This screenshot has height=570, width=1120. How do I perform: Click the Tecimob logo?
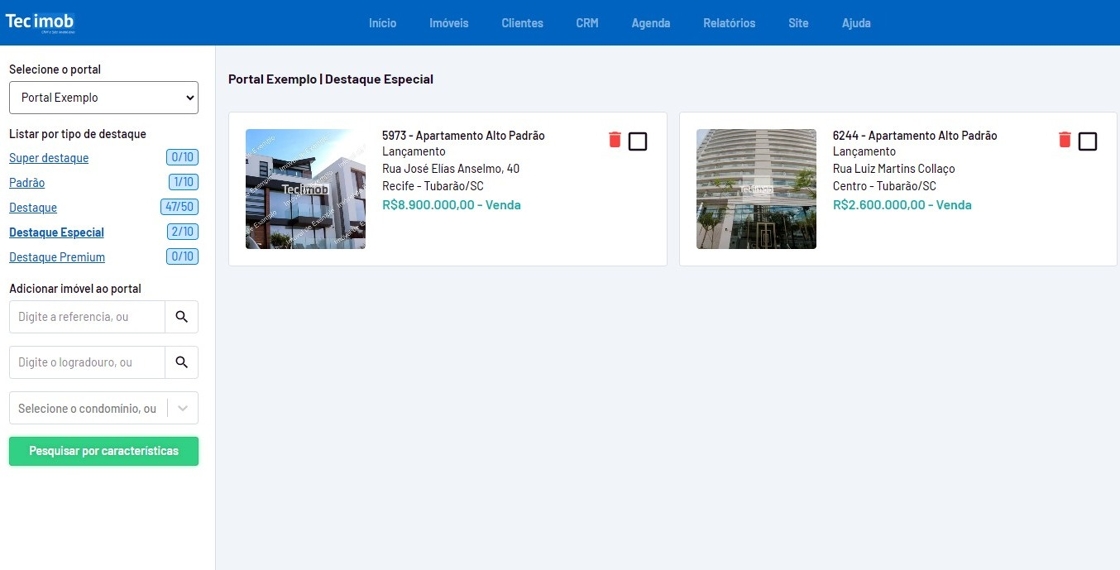click(x=40, y=22)
